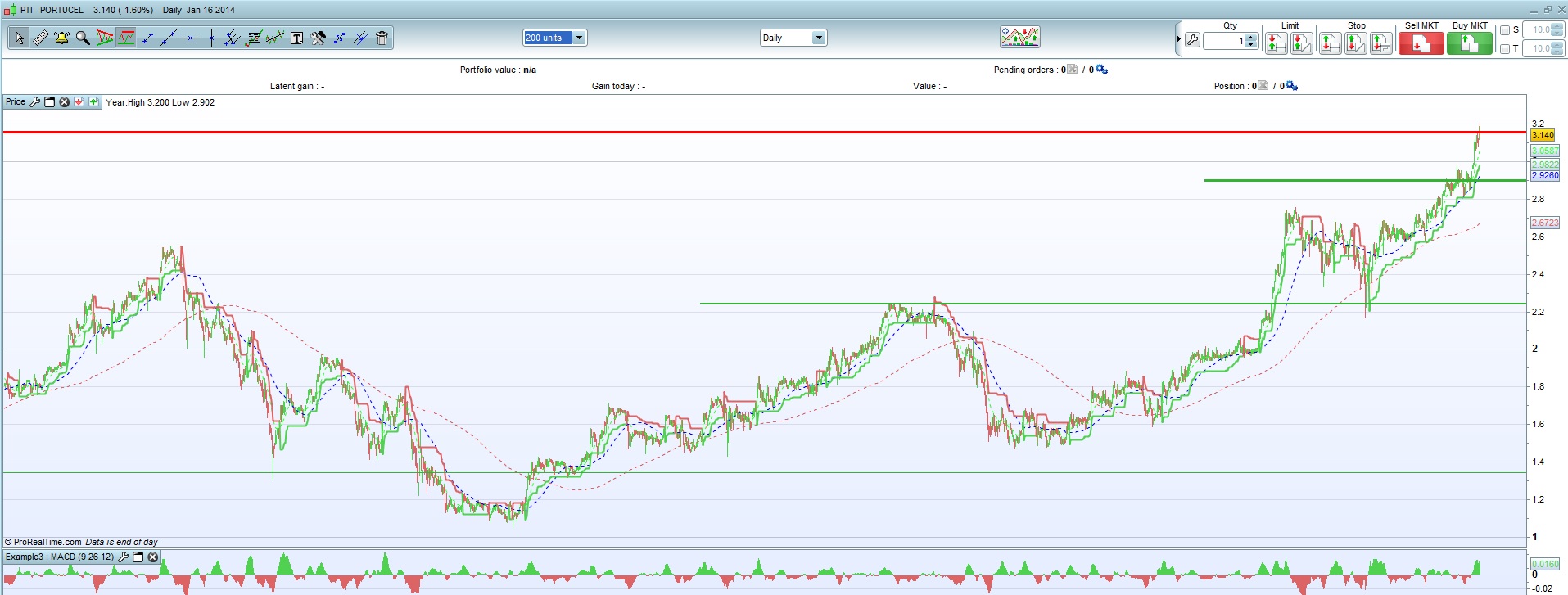Pick the ruler measurement tool

pos(40,38)
